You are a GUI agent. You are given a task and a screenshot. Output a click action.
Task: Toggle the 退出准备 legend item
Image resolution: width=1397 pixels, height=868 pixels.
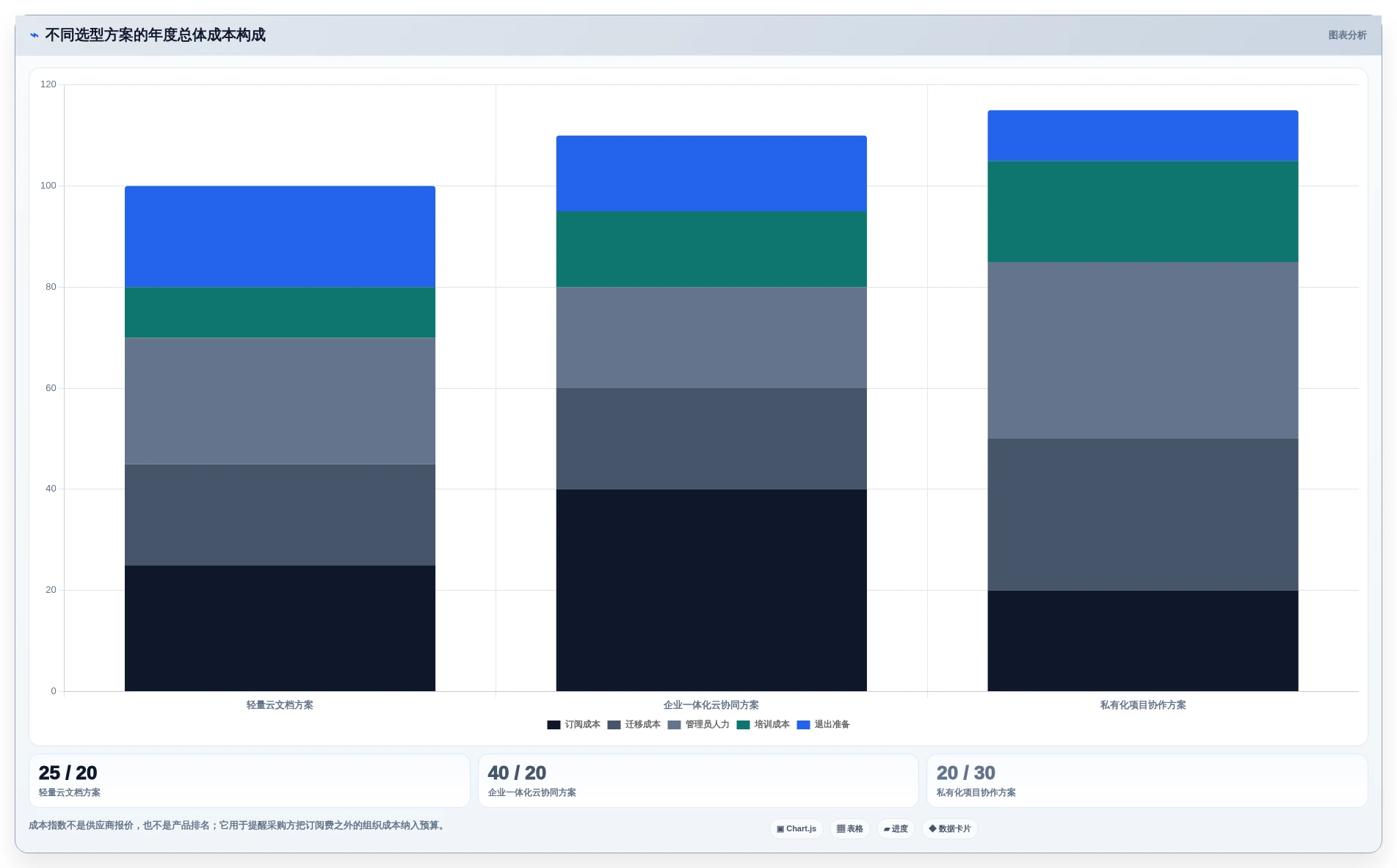pyautogui.click(x=823, y=724)
